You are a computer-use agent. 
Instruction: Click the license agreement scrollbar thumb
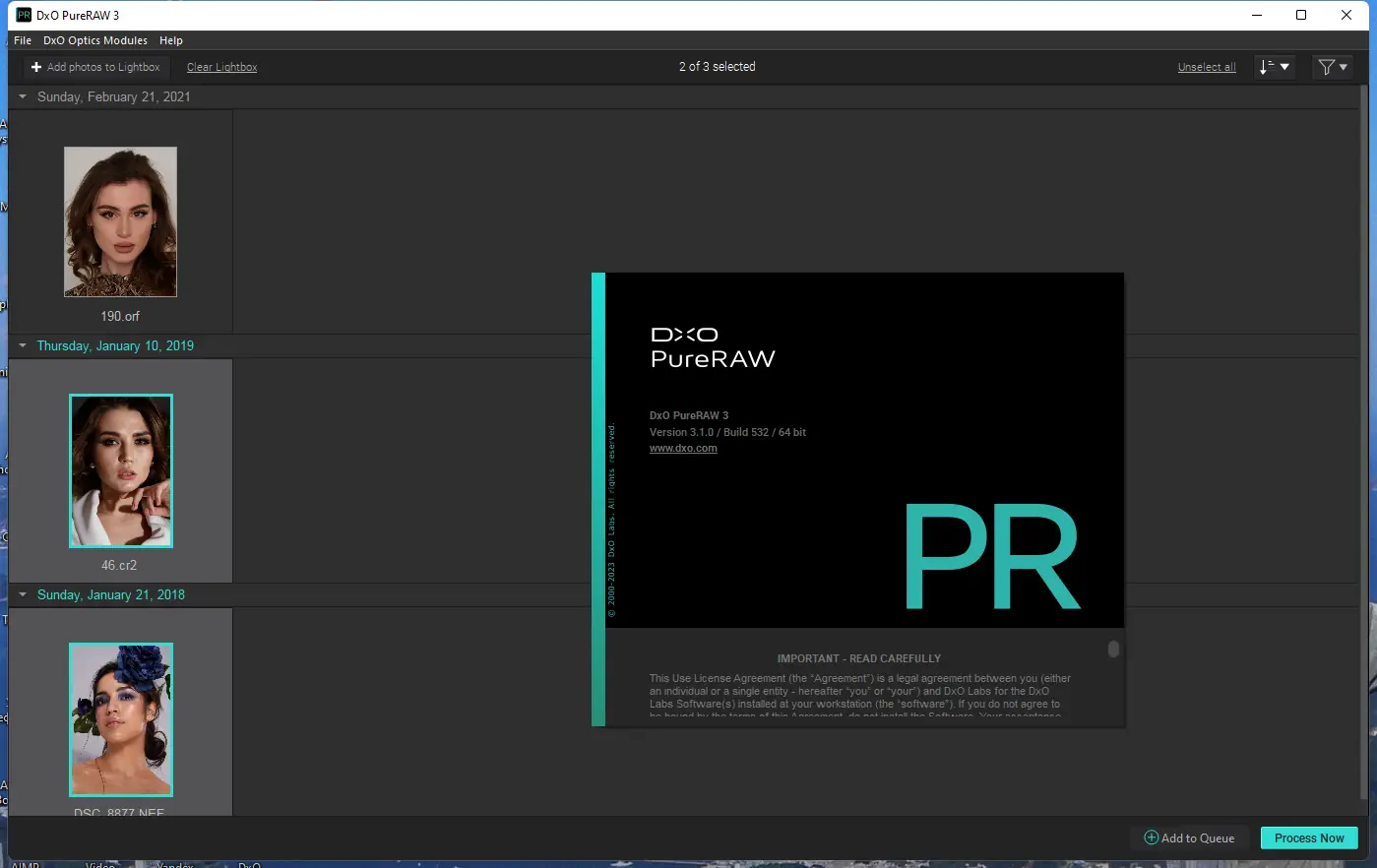(1113, 649)
